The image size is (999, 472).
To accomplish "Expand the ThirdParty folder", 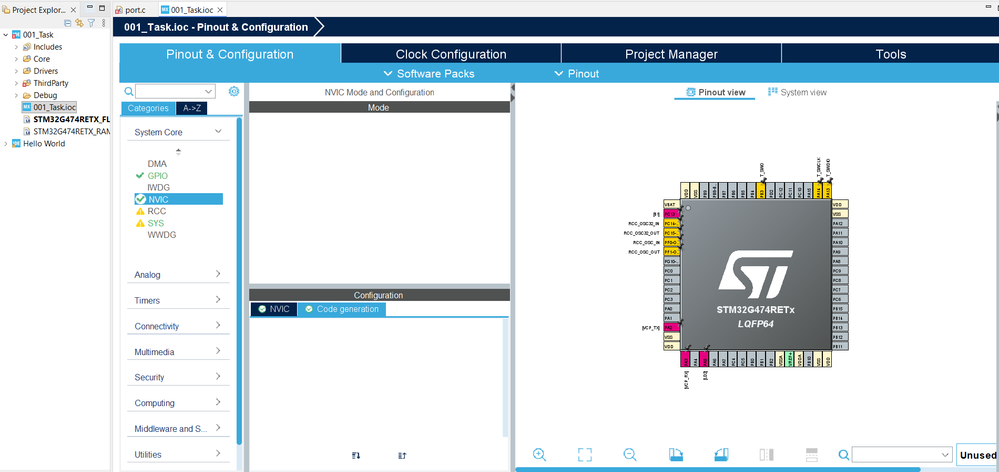I will coord(16,83).
